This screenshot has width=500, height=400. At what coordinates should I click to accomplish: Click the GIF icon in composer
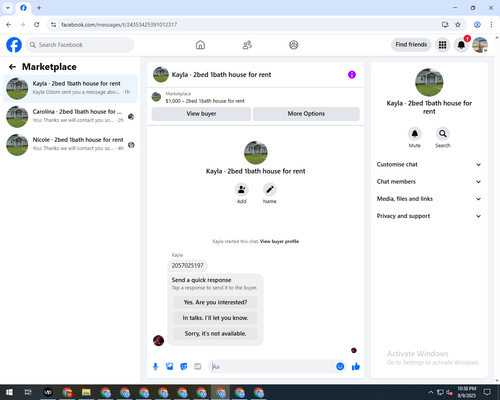198,367
